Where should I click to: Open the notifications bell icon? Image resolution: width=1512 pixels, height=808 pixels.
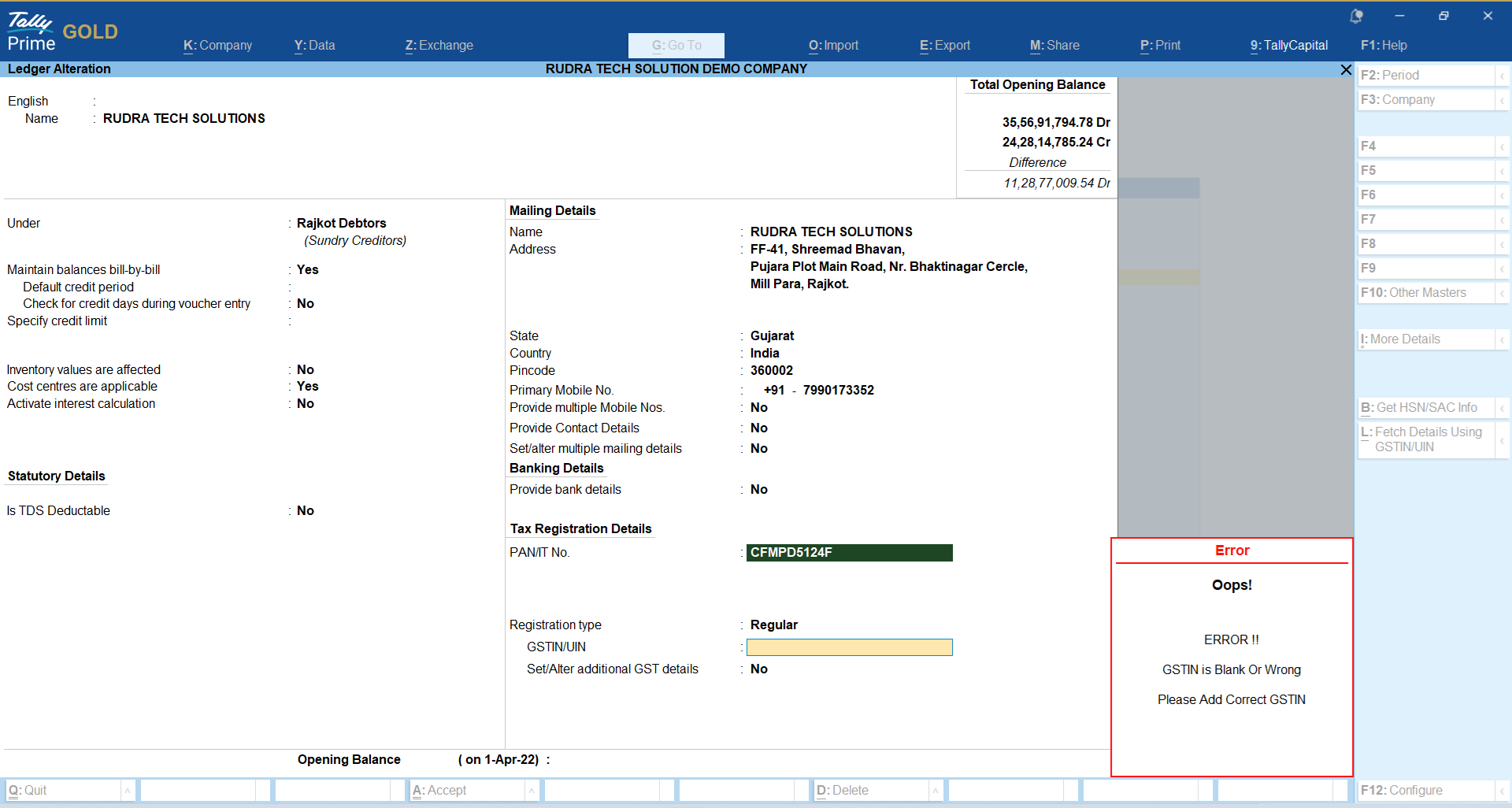tap(1356, 16)
